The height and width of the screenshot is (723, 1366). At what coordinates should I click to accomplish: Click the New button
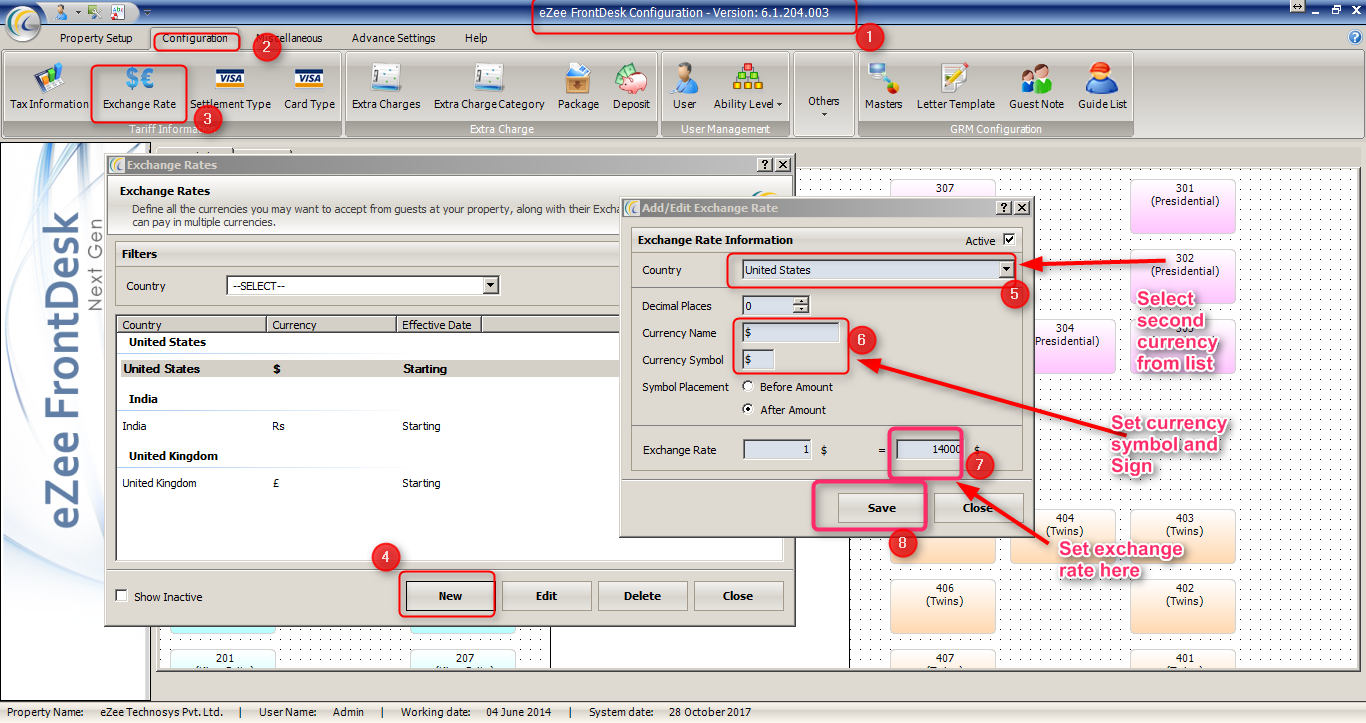[x=450, y=596]
